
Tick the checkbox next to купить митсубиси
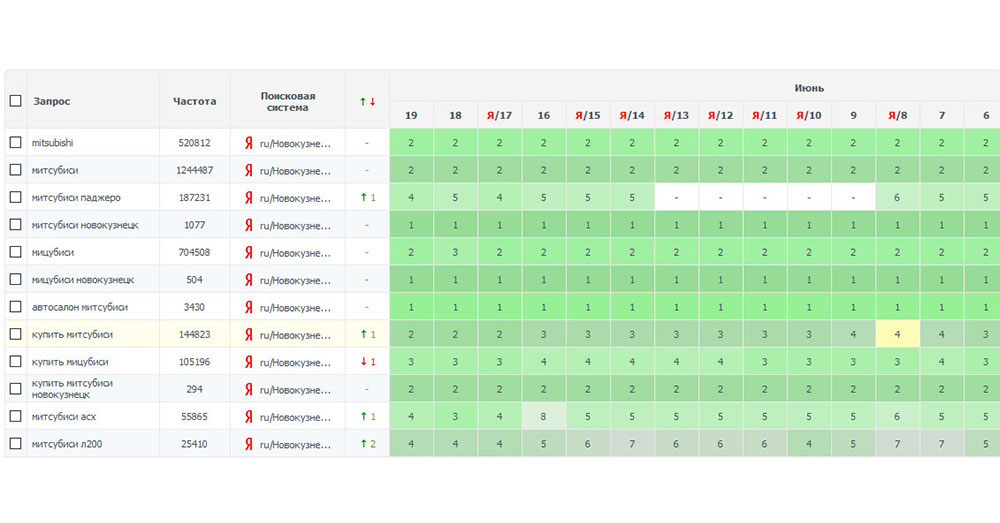15,334
